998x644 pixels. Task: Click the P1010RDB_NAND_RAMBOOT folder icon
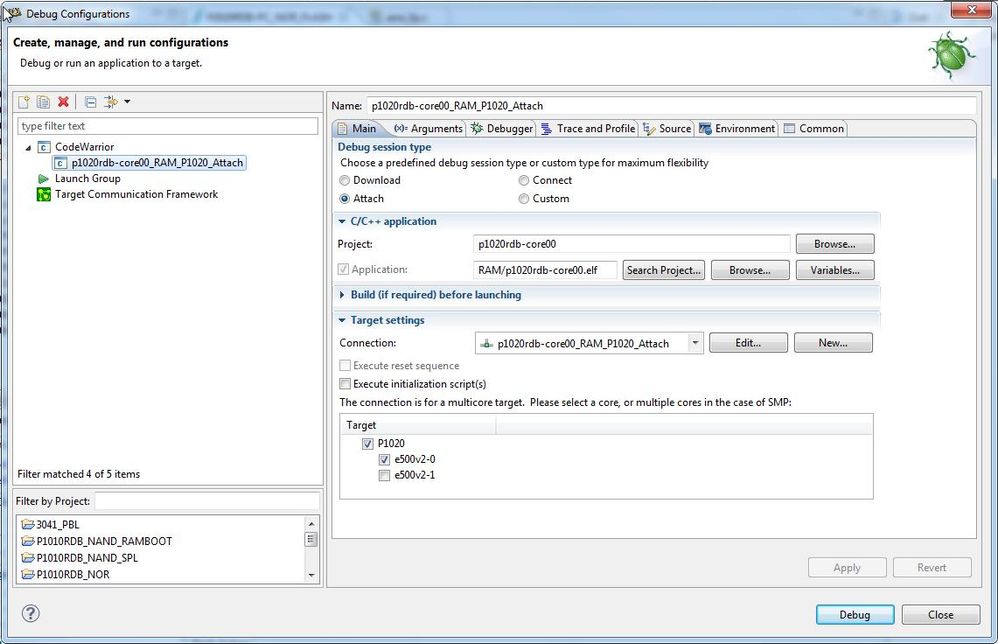(x=27, y=541)
